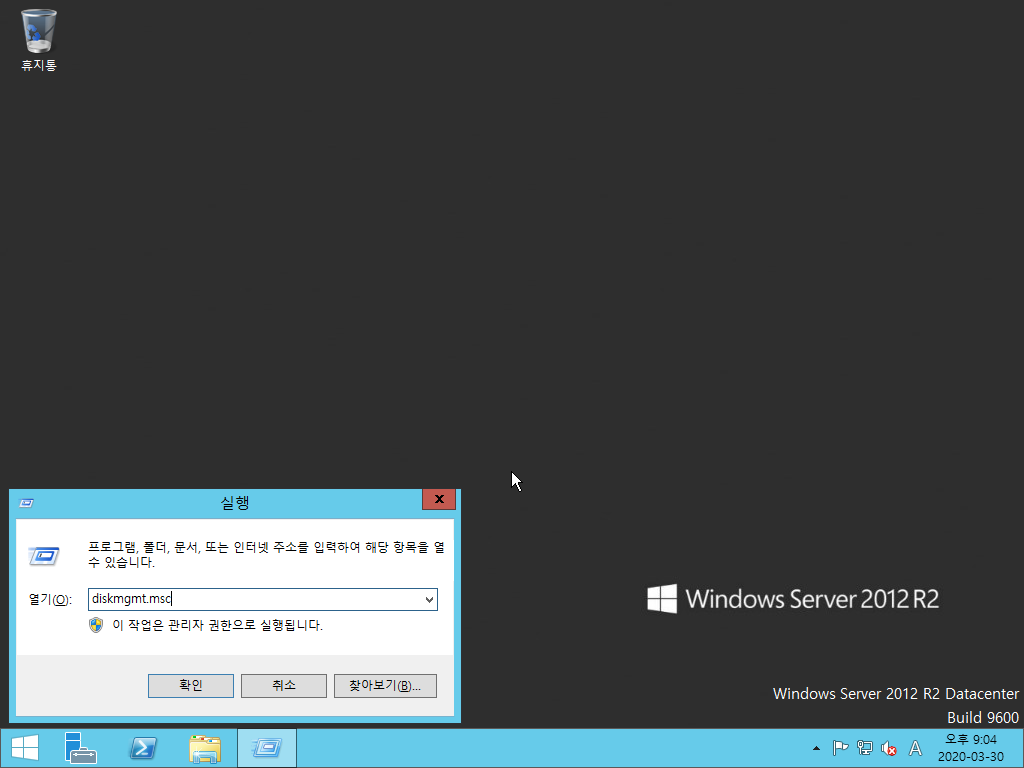Viewport: 1024px width, 768px height.
Task: Click the Run dialog title bar icon
Action: pos(26,503)
